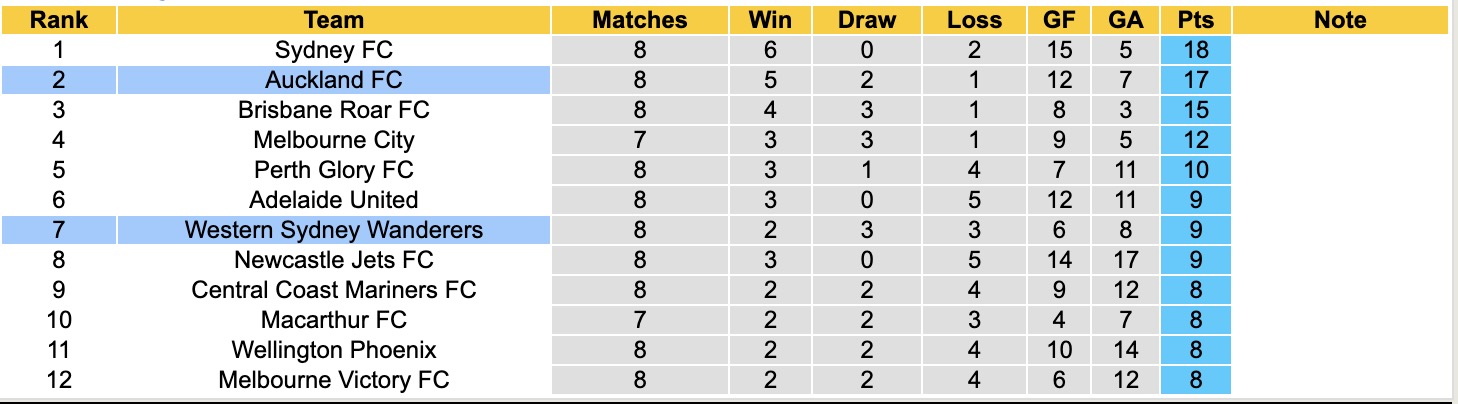Open Melbourne Victory FC team entry
Image resolution: width=1458 pixels, height=404 pixels.
(334, 380)
